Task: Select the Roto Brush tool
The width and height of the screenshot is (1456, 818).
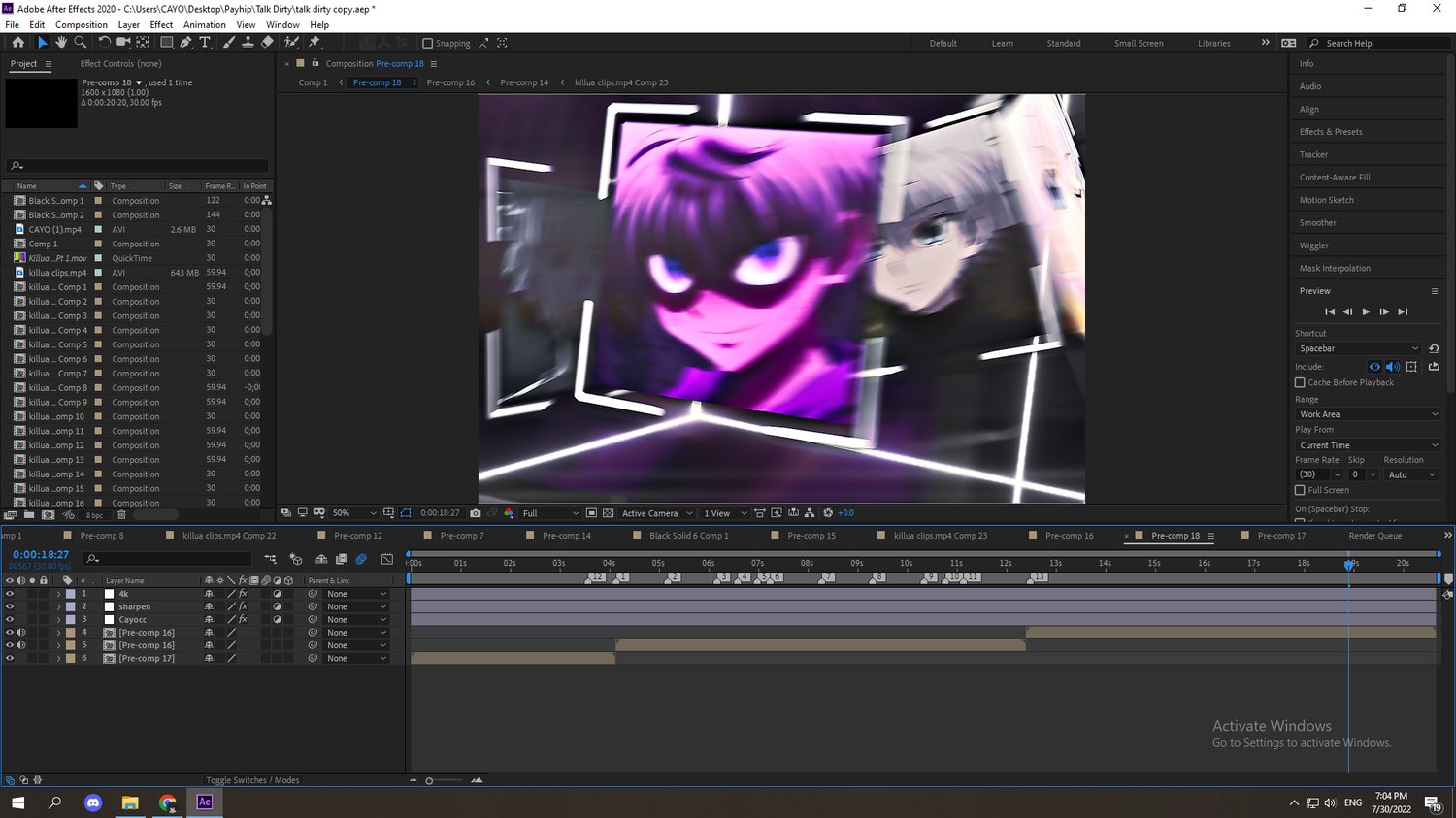Action: 292,43
